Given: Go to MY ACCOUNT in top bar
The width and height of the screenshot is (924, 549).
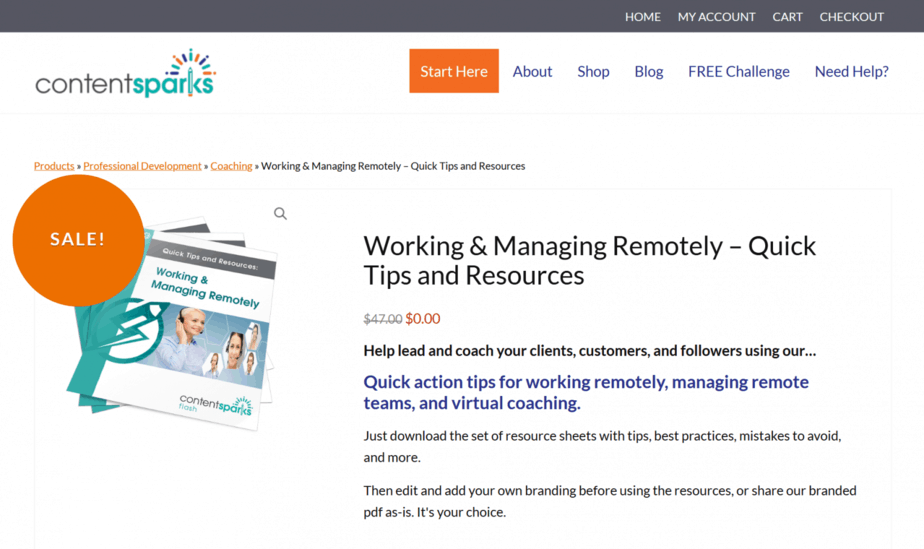Looking at the screenshot, I should tap(716, 17).
